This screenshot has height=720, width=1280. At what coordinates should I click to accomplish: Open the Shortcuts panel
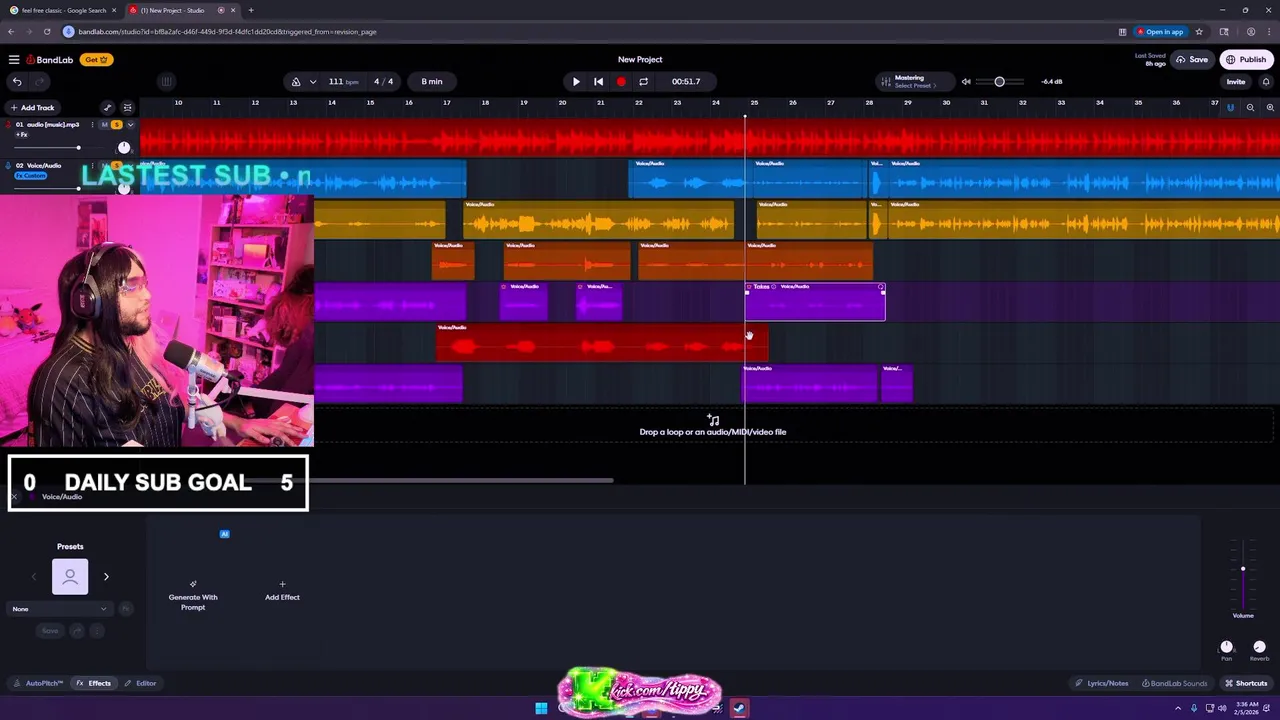pyautogui.click(x=1246, y=683)
